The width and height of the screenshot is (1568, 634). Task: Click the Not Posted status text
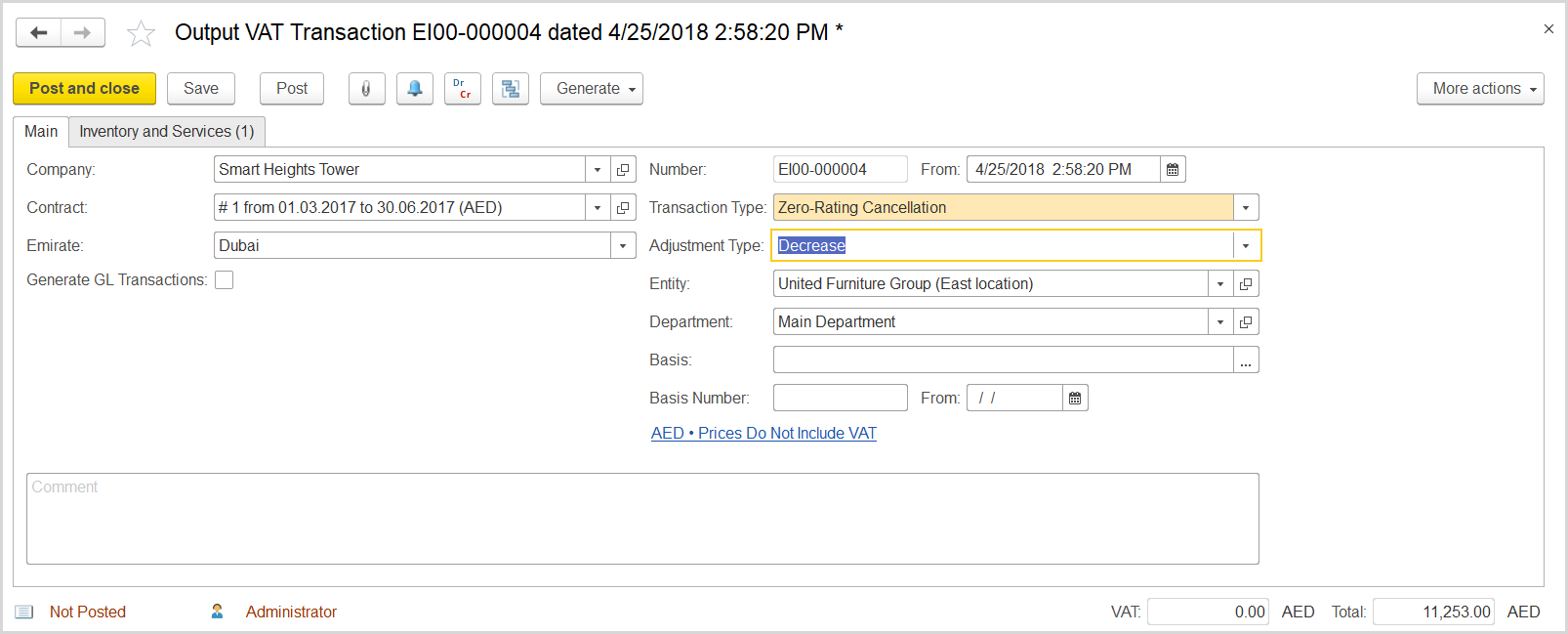click(x=88, y=612)
